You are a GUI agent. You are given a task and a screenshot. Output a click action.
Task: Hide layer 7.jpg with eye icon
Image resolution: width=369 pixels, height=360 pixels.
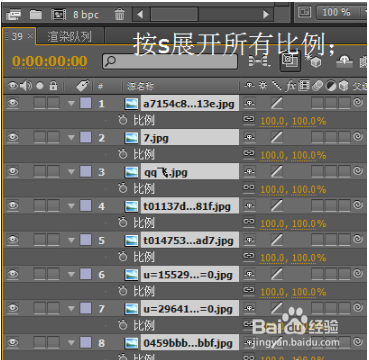(13, 137)
